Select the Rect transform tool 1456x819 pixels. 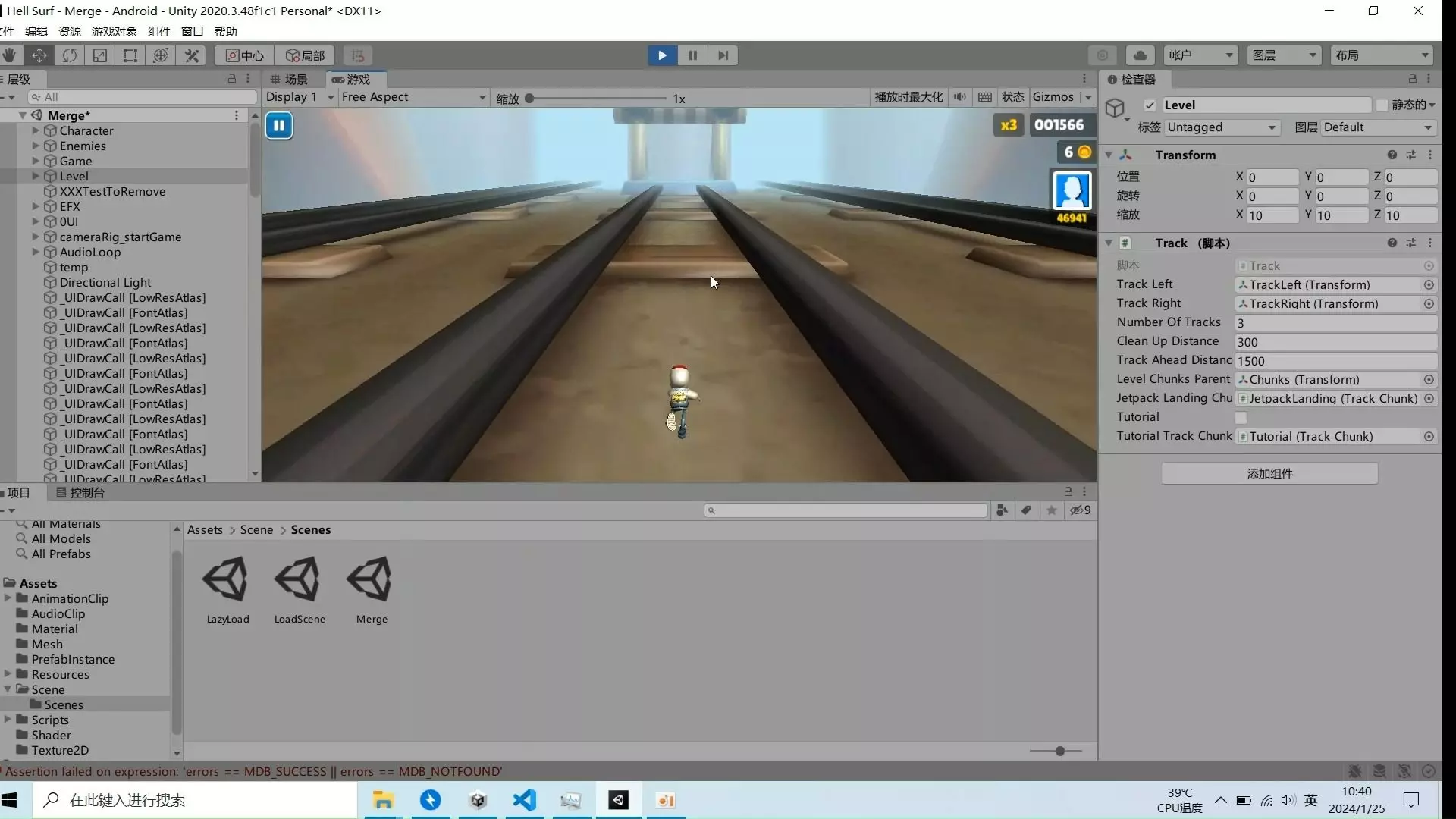coord(130,55)
